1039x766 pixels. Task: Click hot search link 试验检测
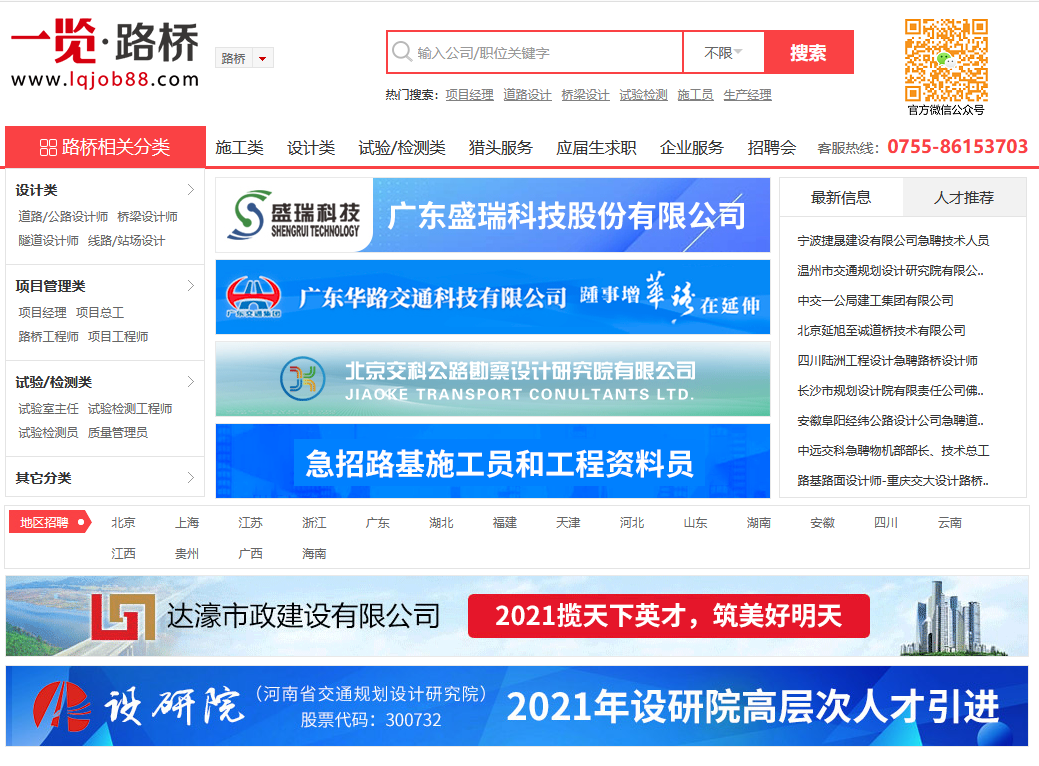tap(643, 95)
